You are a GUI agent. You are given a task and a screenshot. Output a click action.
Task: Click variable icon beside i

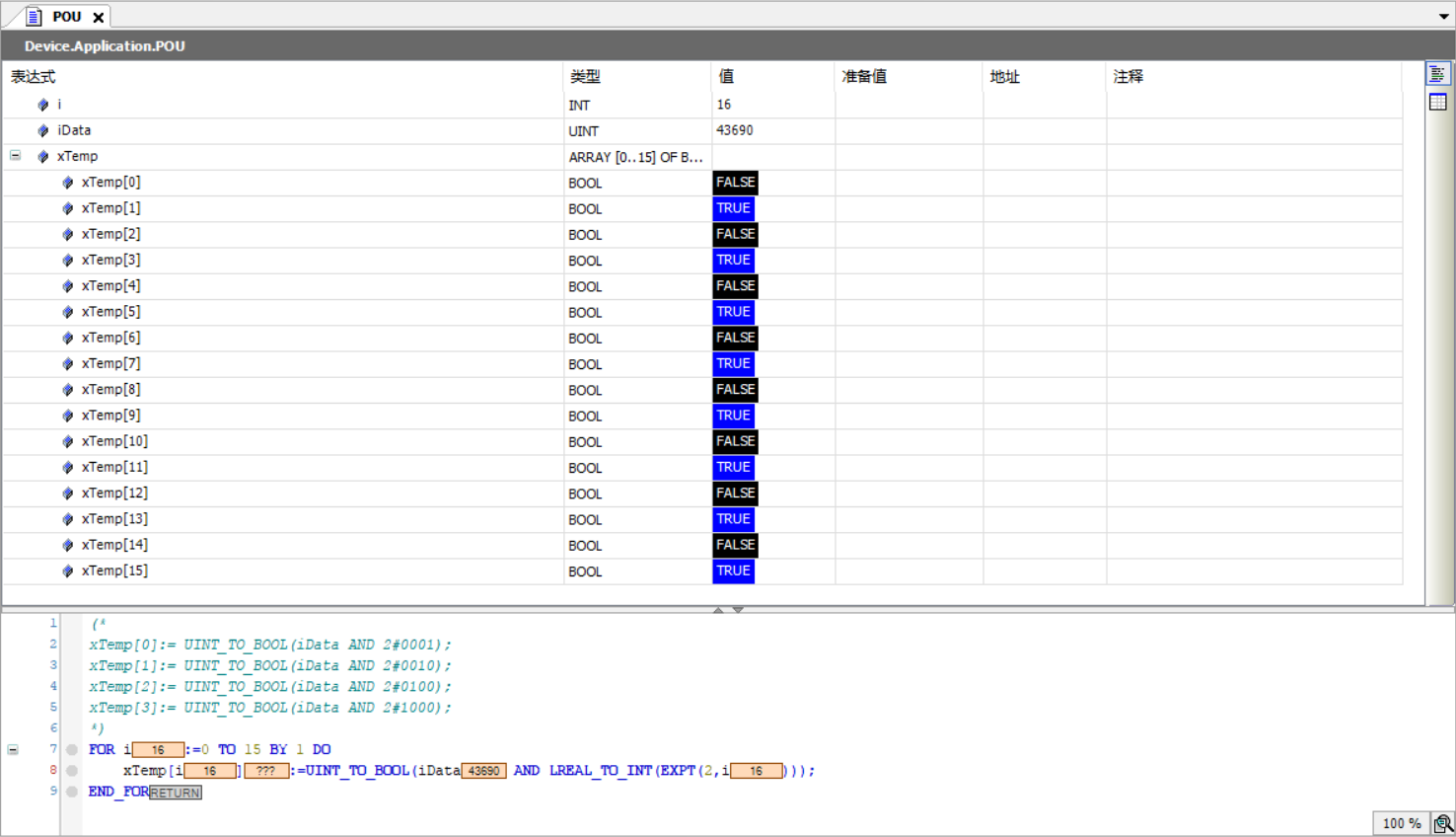43,105
